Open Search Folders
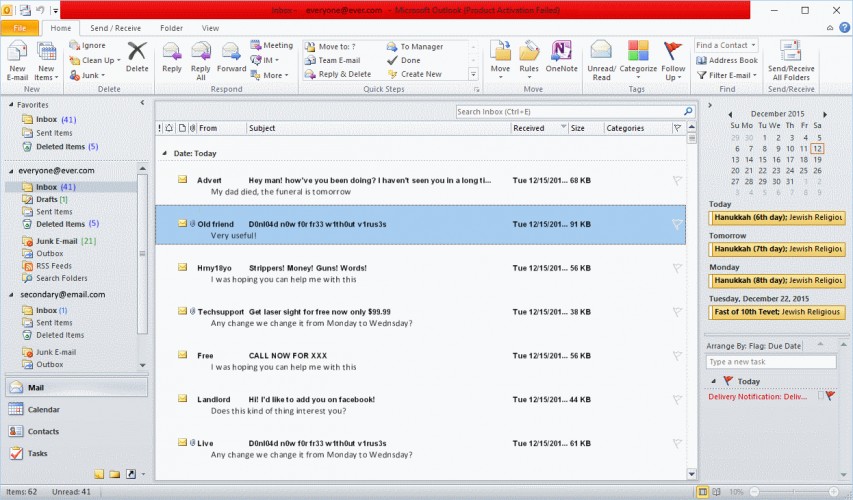The height and width of the screenshot is (500, 853). [54, 278]
